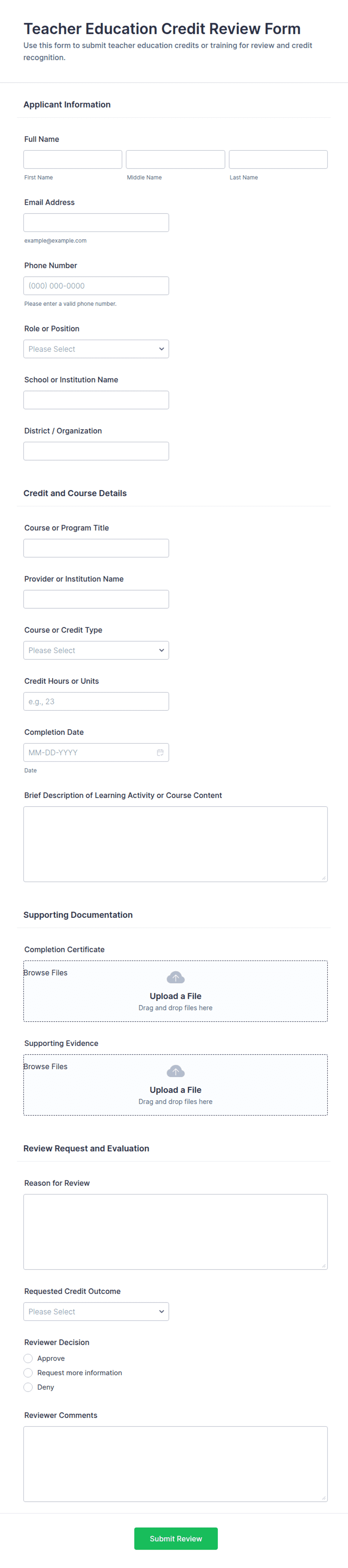The height and width of the screenshot is (1568, 348).
Task: Click the Reason for Review text area
Action: 175,1231
